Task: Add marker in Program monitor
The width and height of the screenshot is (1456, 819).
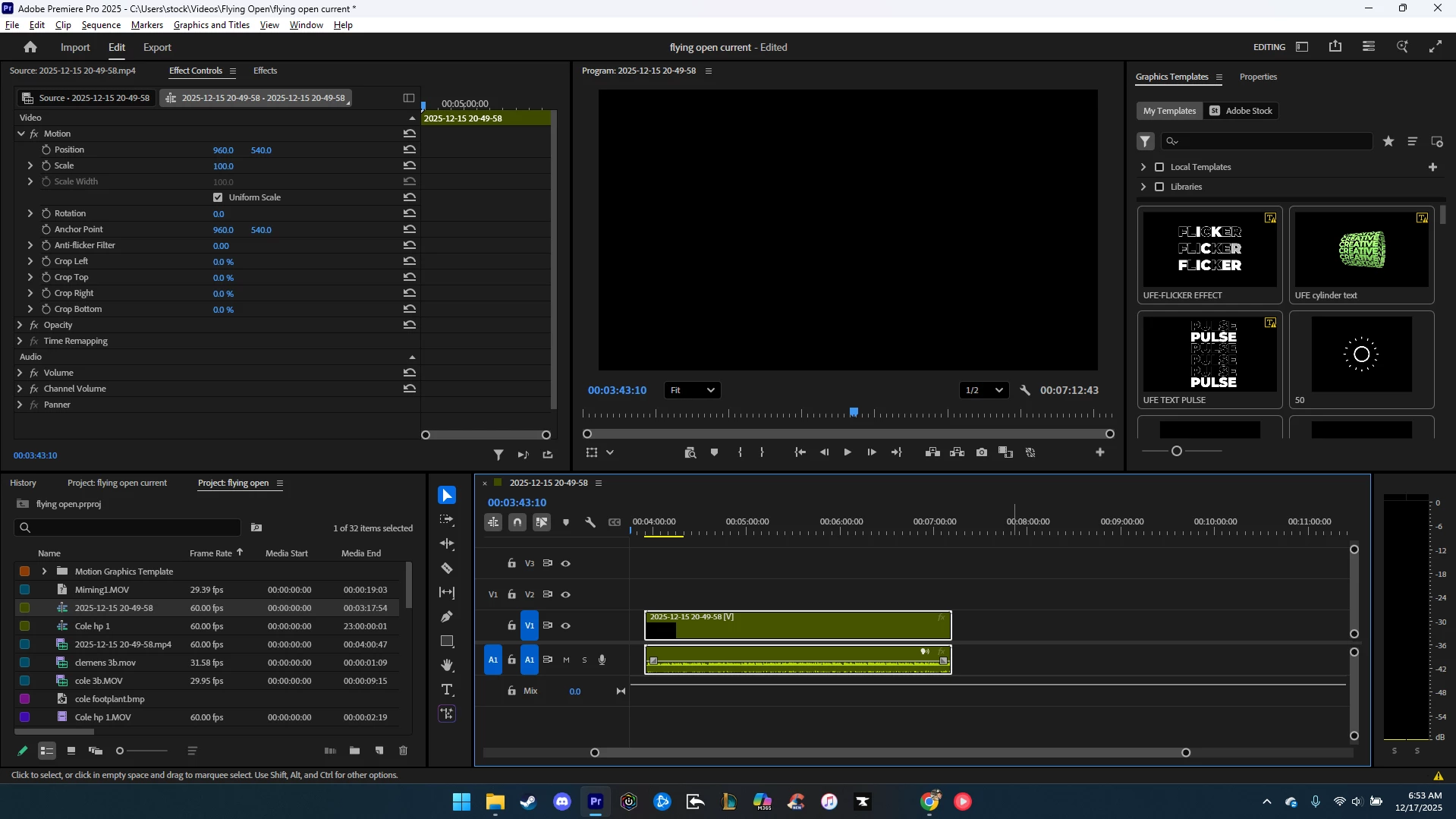Action: tap(714, 452)
